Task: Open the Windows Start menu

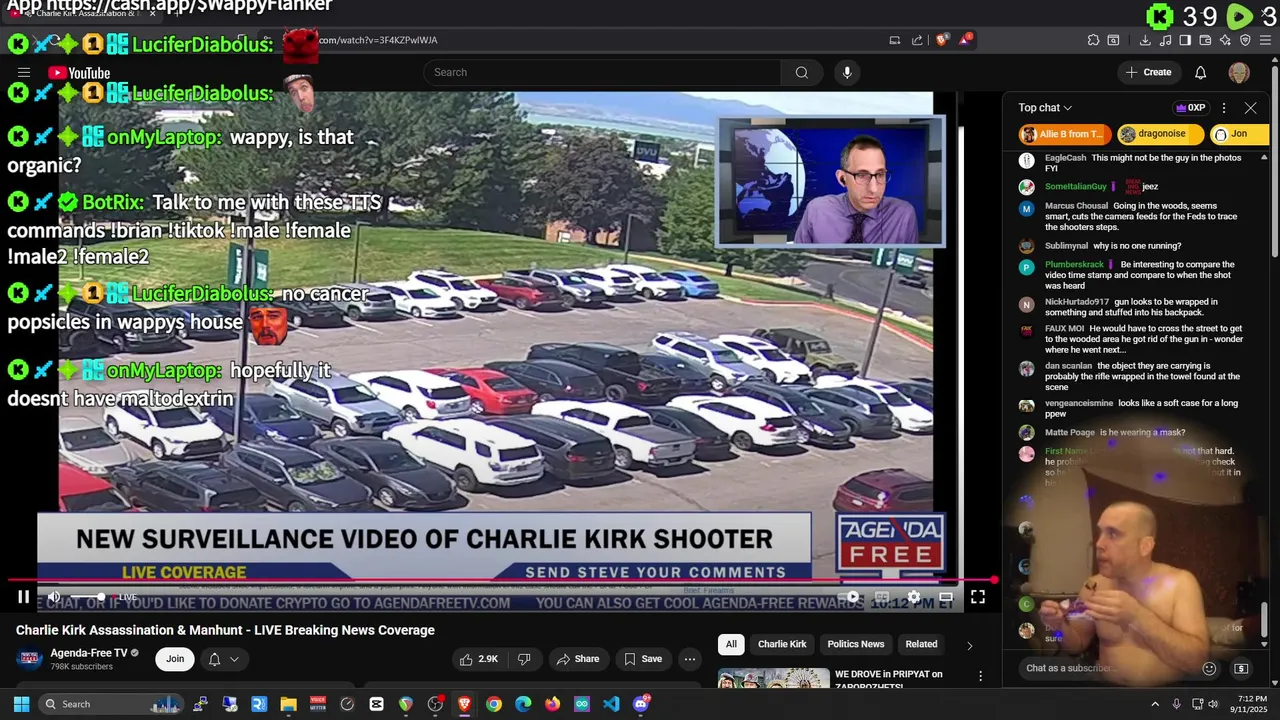Action: coord(21,704)
